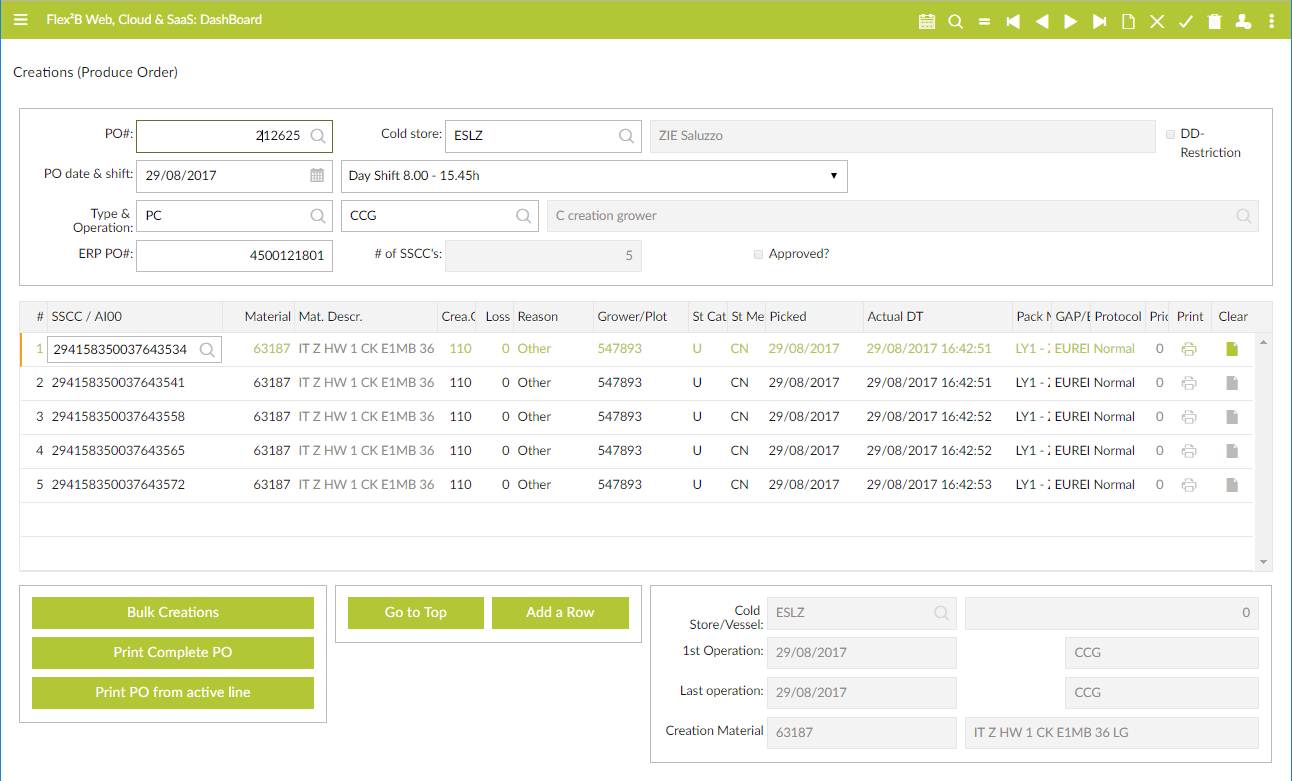The width and height of the screenshot is (1292, 781).
Task: Jump to the last record
Action: pos(1099,21)
